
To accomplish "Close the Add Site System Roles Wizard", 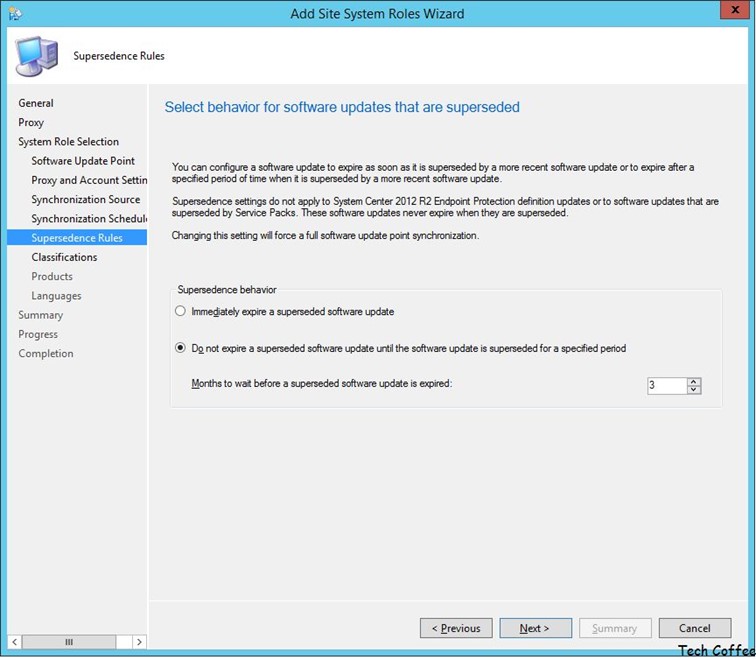I will [735, 10].
